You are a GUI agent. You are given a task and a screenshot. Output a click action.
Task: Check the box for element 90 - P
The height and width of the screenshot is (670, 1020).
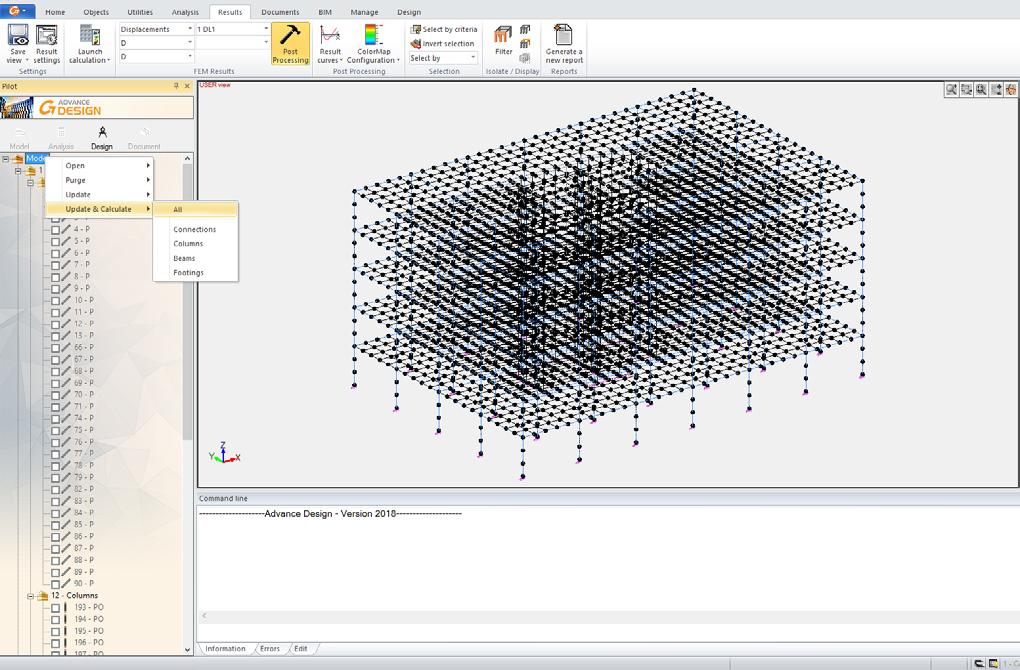[x=55, y=584]
